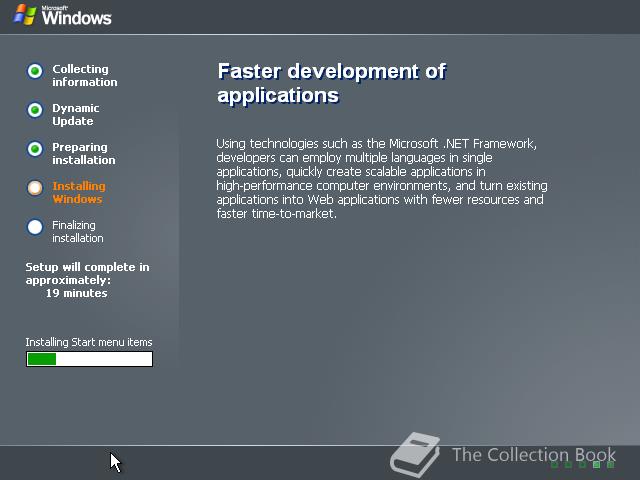Click the 'Finalizing installation' step label
This screenshot has width=640, height=480.
click(78, 231)
